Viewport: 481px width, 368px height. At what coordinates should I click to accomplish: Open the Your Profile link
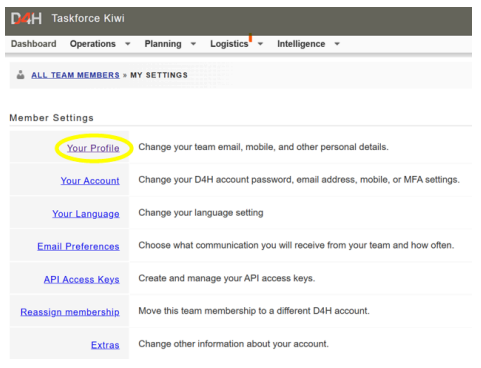click(x=93, y=148)
